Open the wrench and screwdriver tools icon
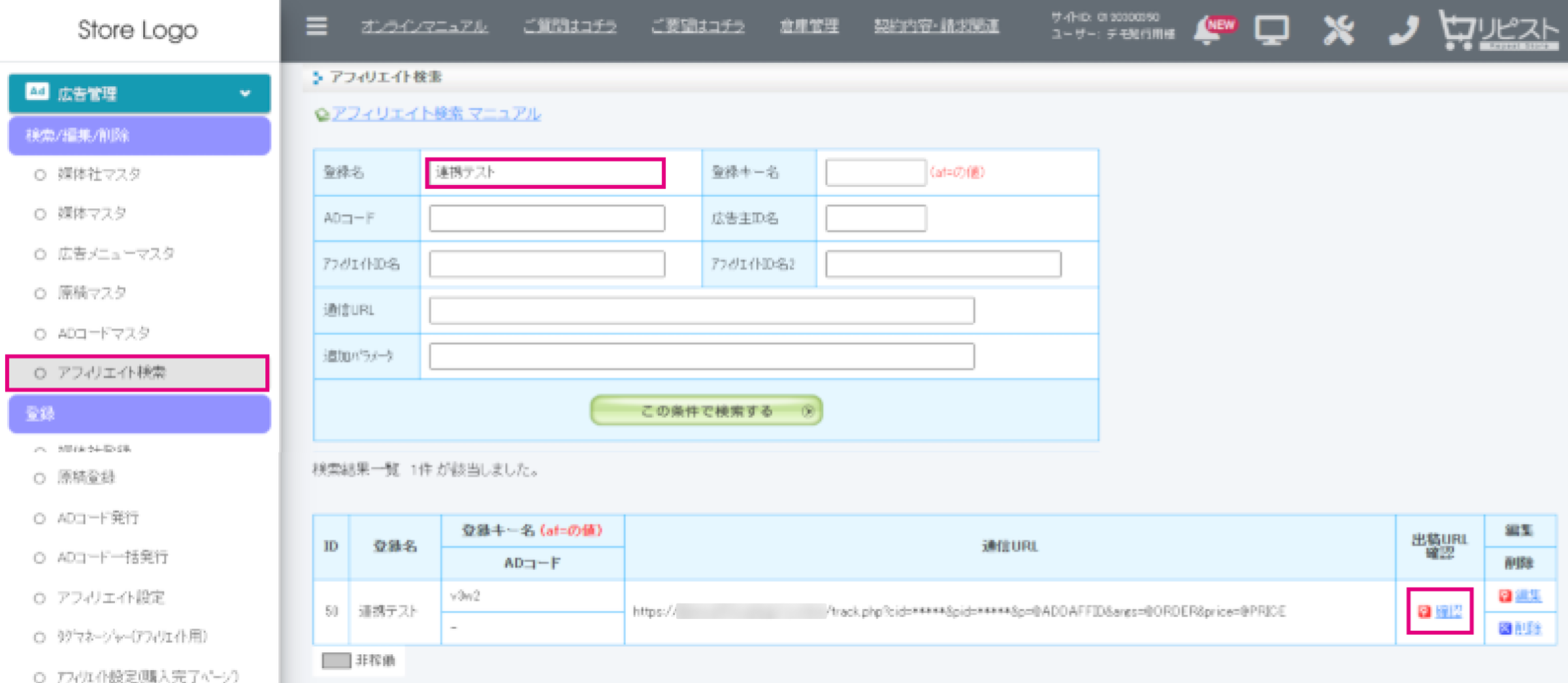1568x683 pixels. point(1338,30)
